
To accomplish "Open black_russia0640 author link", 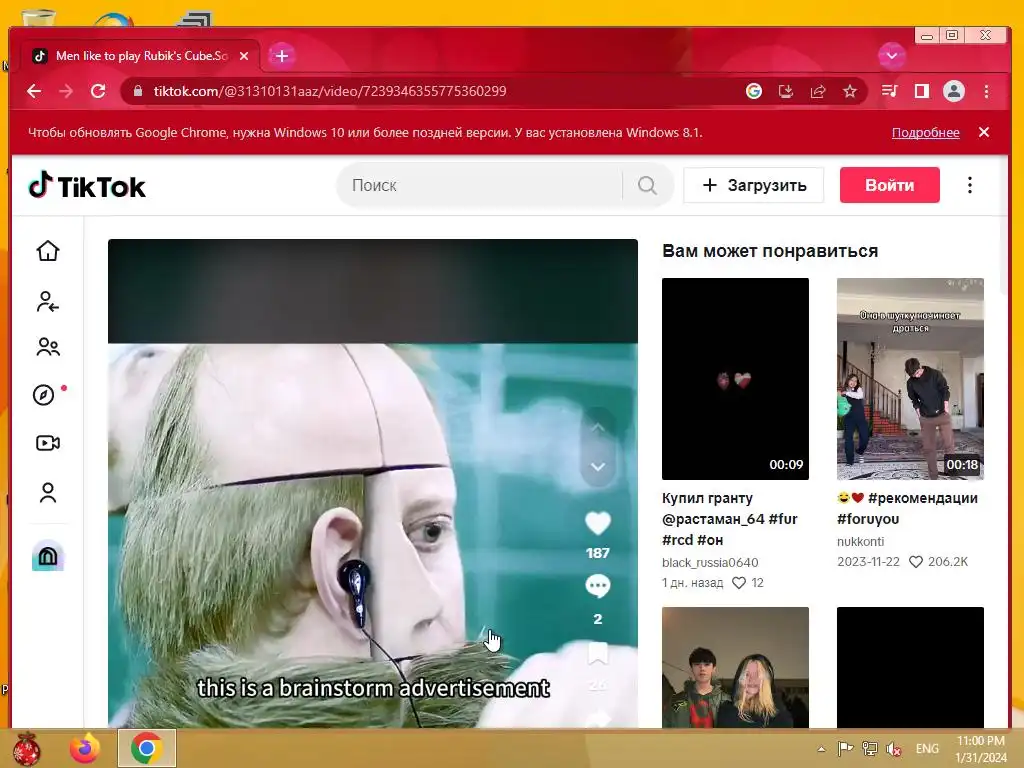I will [710, 562].
